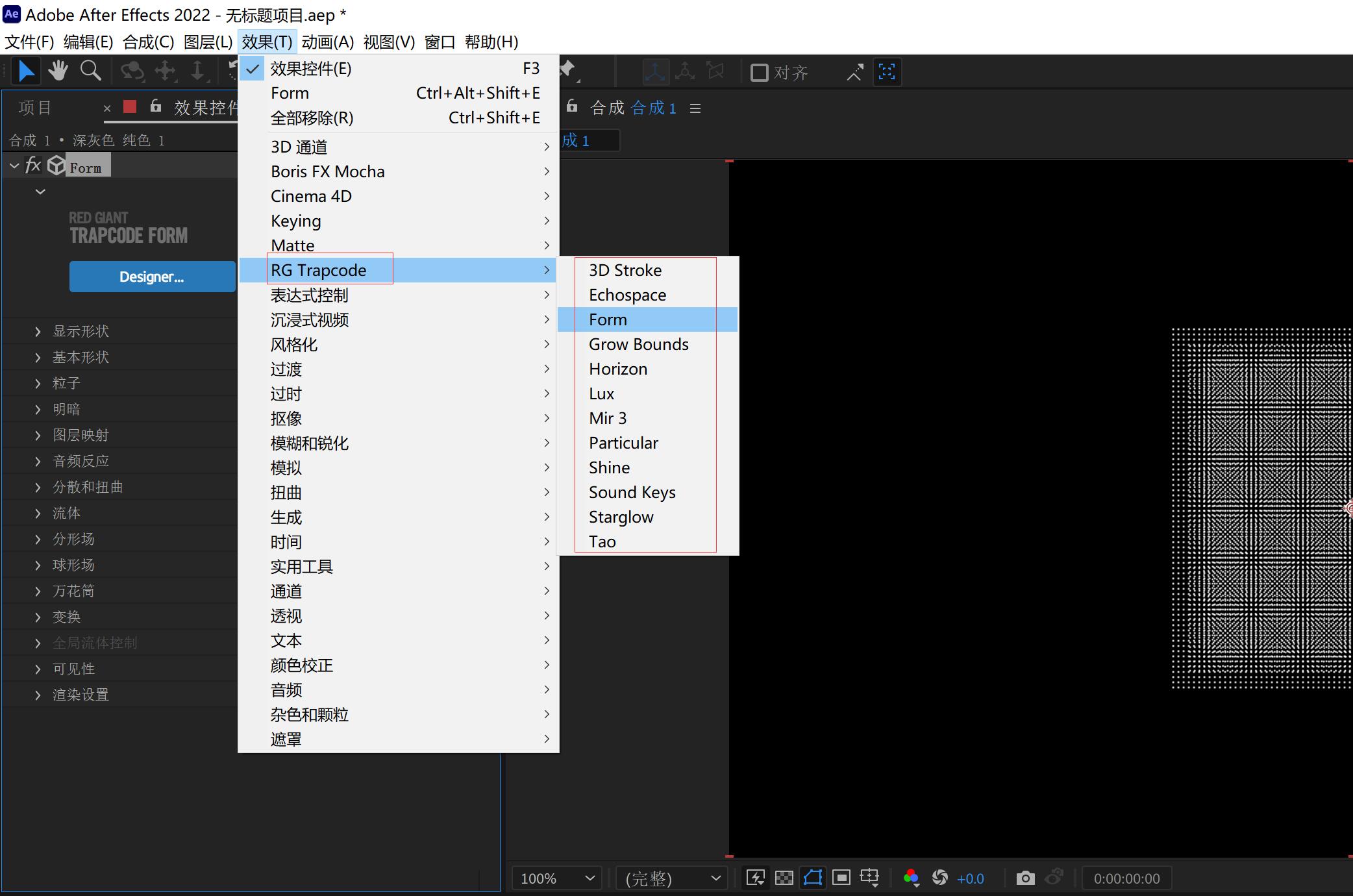
Task: Open the 模糊和锐化 effects submenu
Action: 309,443
